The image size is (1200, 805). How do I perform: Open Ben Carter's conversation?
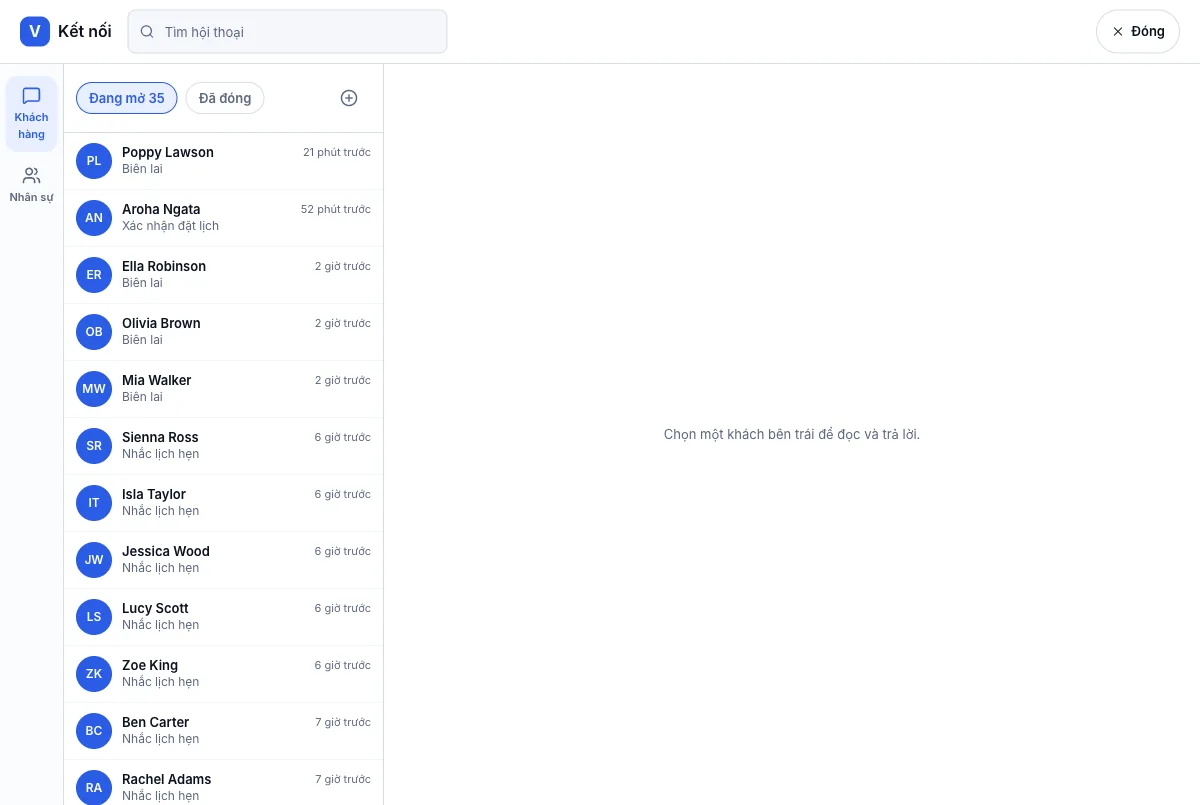223,731
